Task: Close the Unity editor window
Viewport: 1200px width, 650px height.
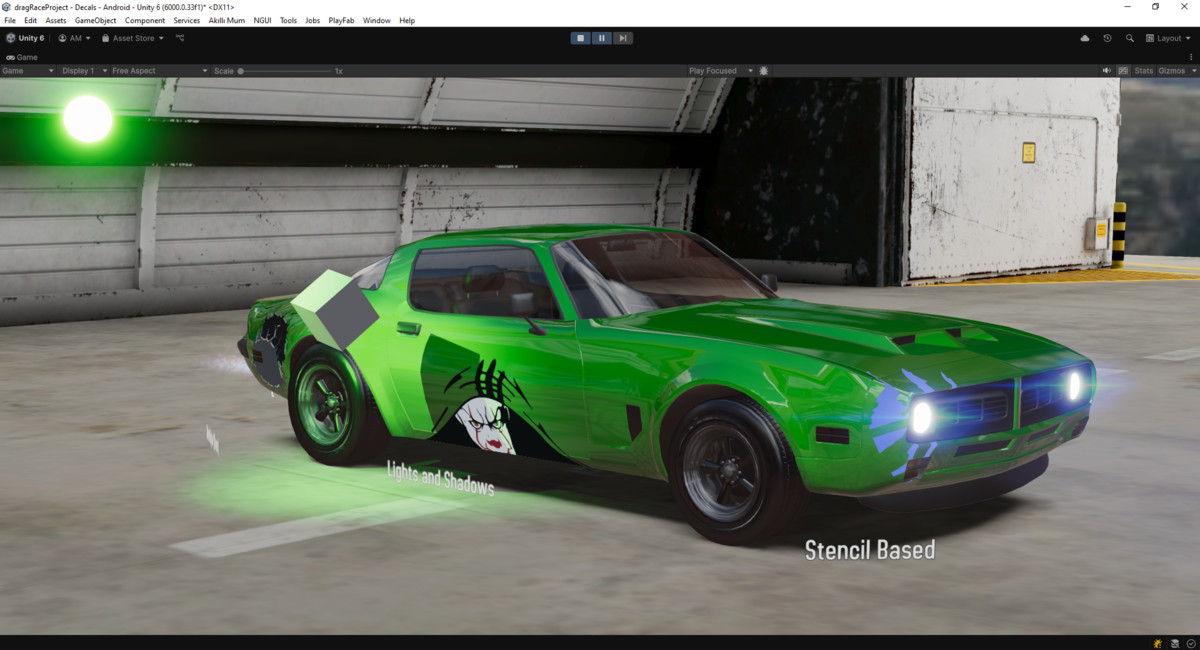Action: pyautogui.click(x=1184, y=7)
